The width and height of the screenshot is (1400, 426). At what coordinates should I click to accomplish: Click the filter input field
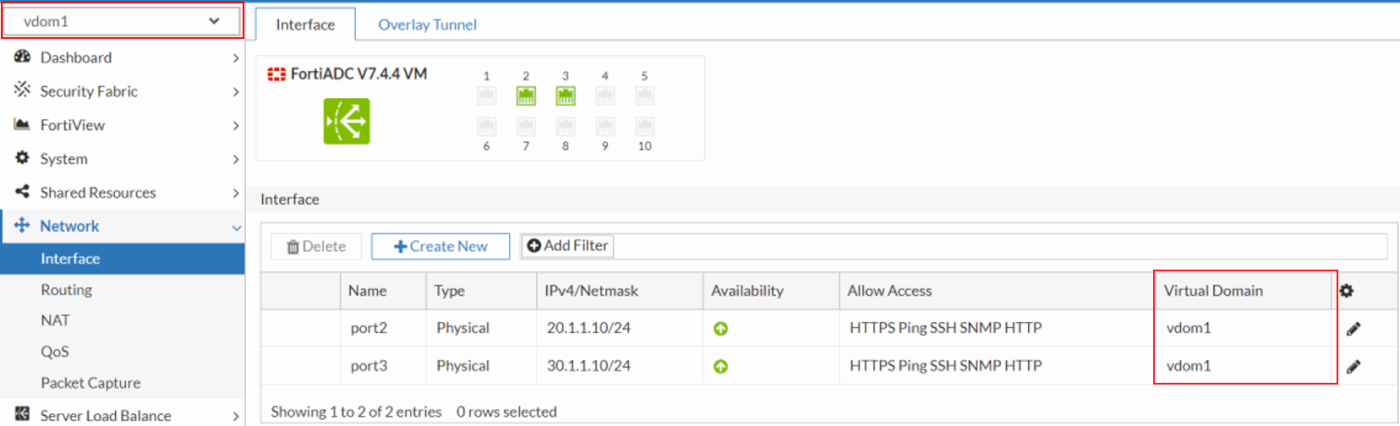tap(1000, 246)
